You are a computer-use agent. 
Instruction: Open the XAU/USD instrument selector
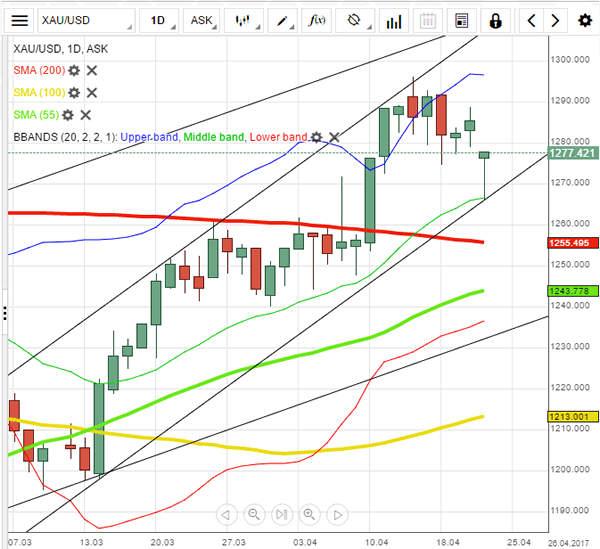tap(86, 20)
